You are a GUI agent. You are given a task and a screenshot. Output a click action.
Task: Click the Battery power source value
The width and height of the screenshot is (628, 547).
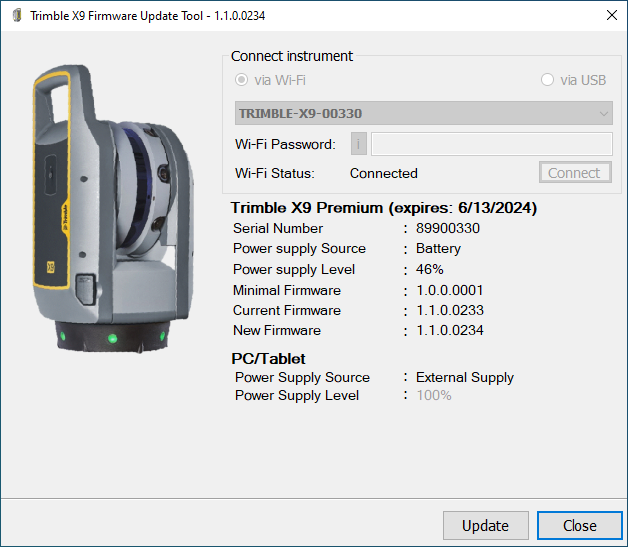click(438, 249)
